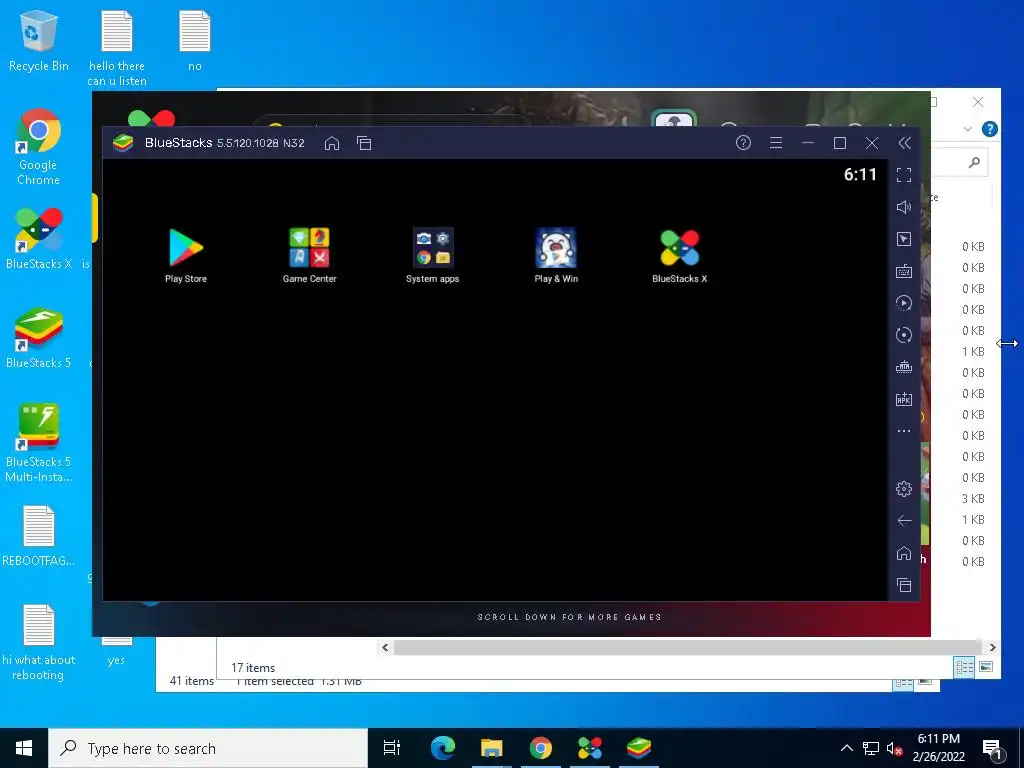Click the sync operations circle icon in sidebar
The height and width of the screenshot is (768, 1024).
pyautogui.click(x=904, y=335)
